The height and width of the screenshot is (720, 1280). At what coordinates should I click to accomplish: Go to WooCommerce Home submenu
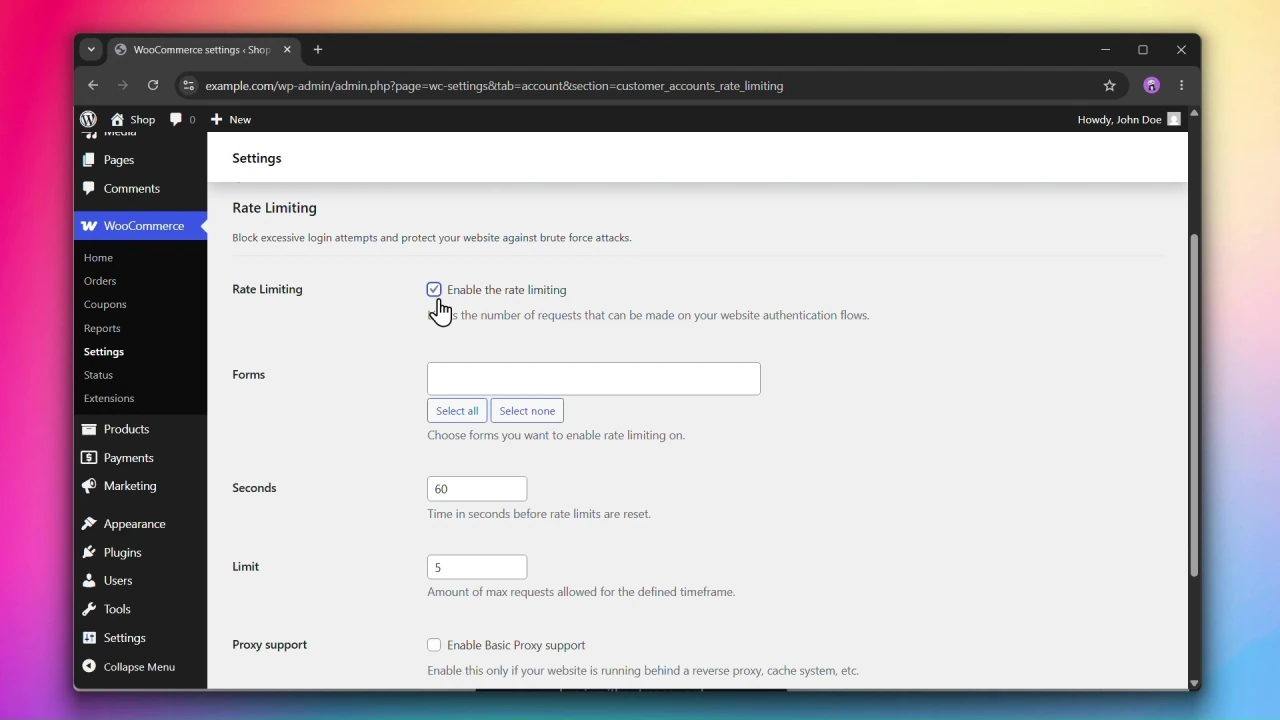click(99, 258)
